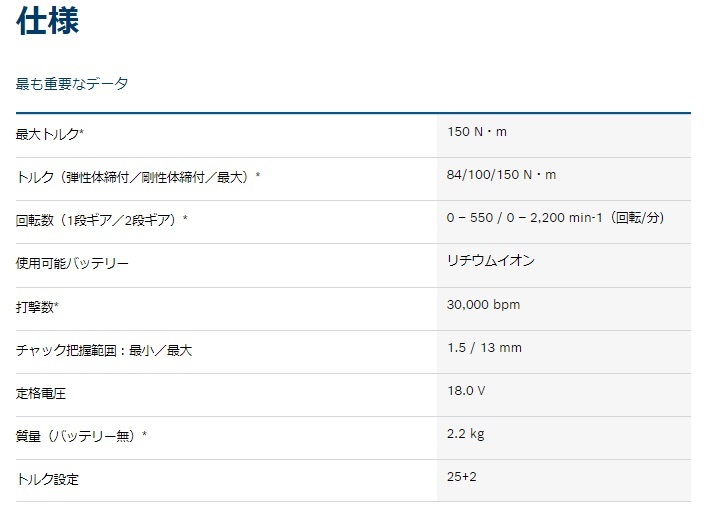
Task: Click the 0 – 550 / 0 – 2,200 min-1 value
Action: (555, 218)
